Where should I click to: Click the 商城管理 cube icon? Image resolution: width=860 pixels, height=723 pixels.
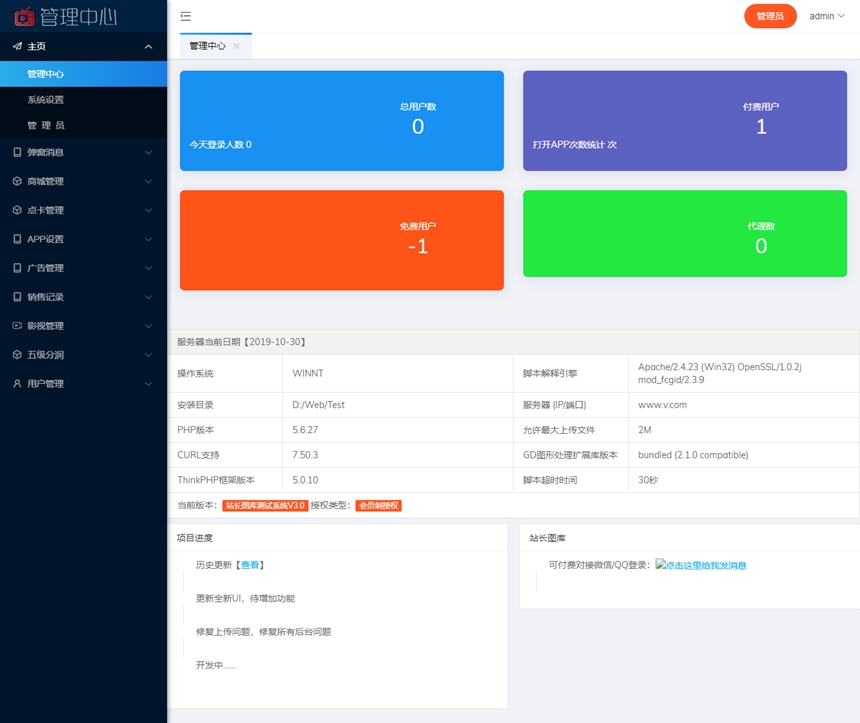click(17, 182)
